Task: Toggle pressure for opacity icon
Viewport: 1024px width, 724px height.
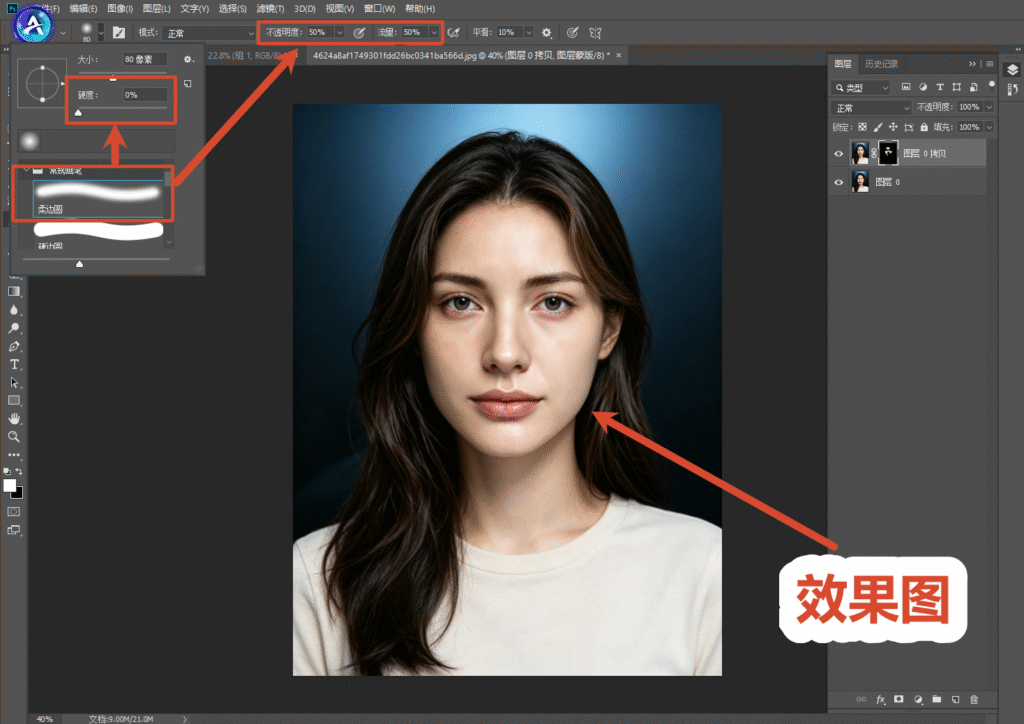Action: [x=359, y=32]
